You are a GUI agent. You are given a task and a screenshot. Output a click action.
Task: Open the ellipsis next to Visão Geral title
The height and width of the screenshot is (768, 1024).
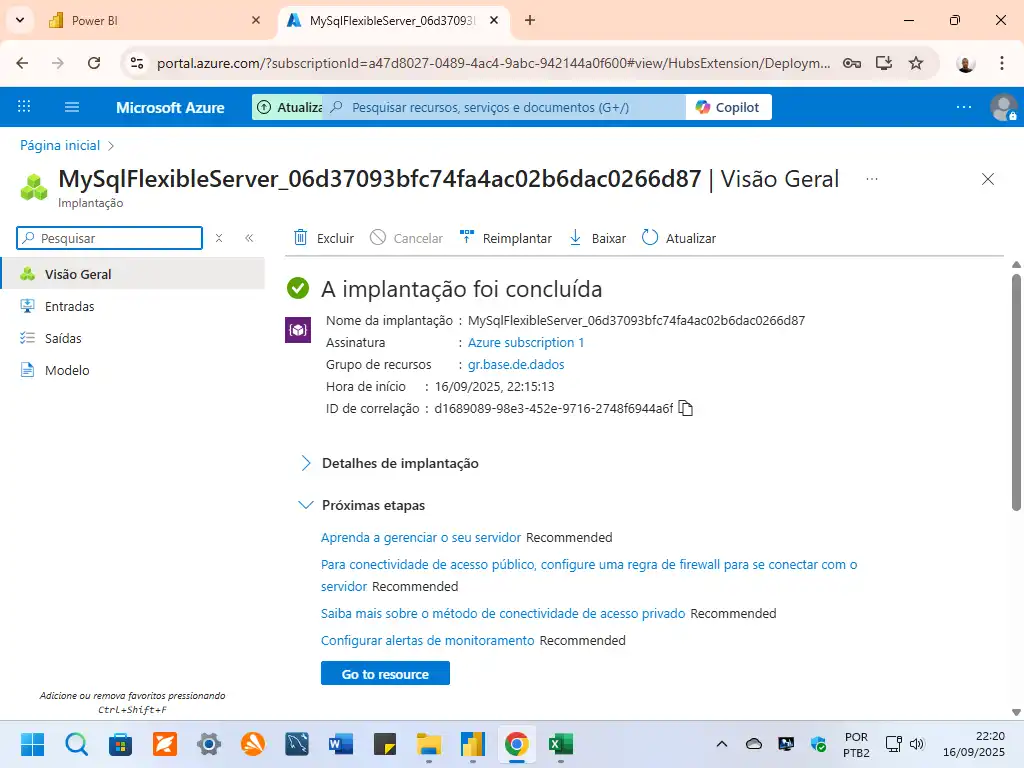tap(872, 179)
